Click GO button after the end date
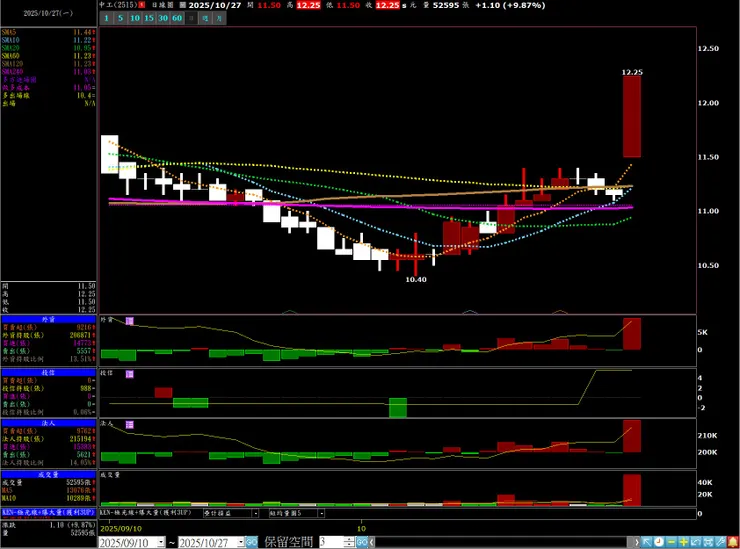740x549 pixels. (252, 542)
